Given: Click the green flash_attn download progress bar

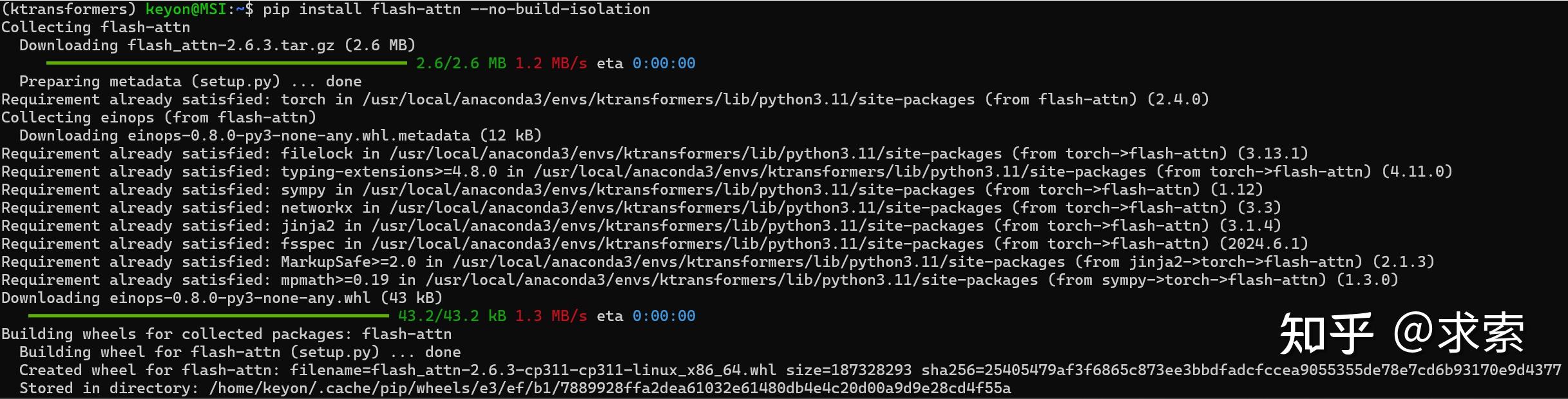Looking at the screenshot, I should pyautogui.click(x=226, y=63).
